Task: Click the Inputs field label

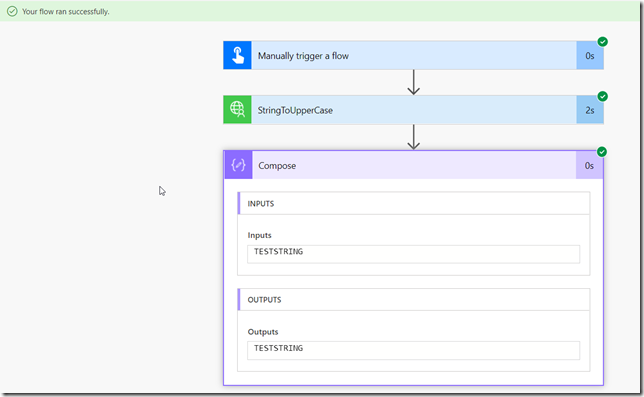Action: (x=259, y=235)
